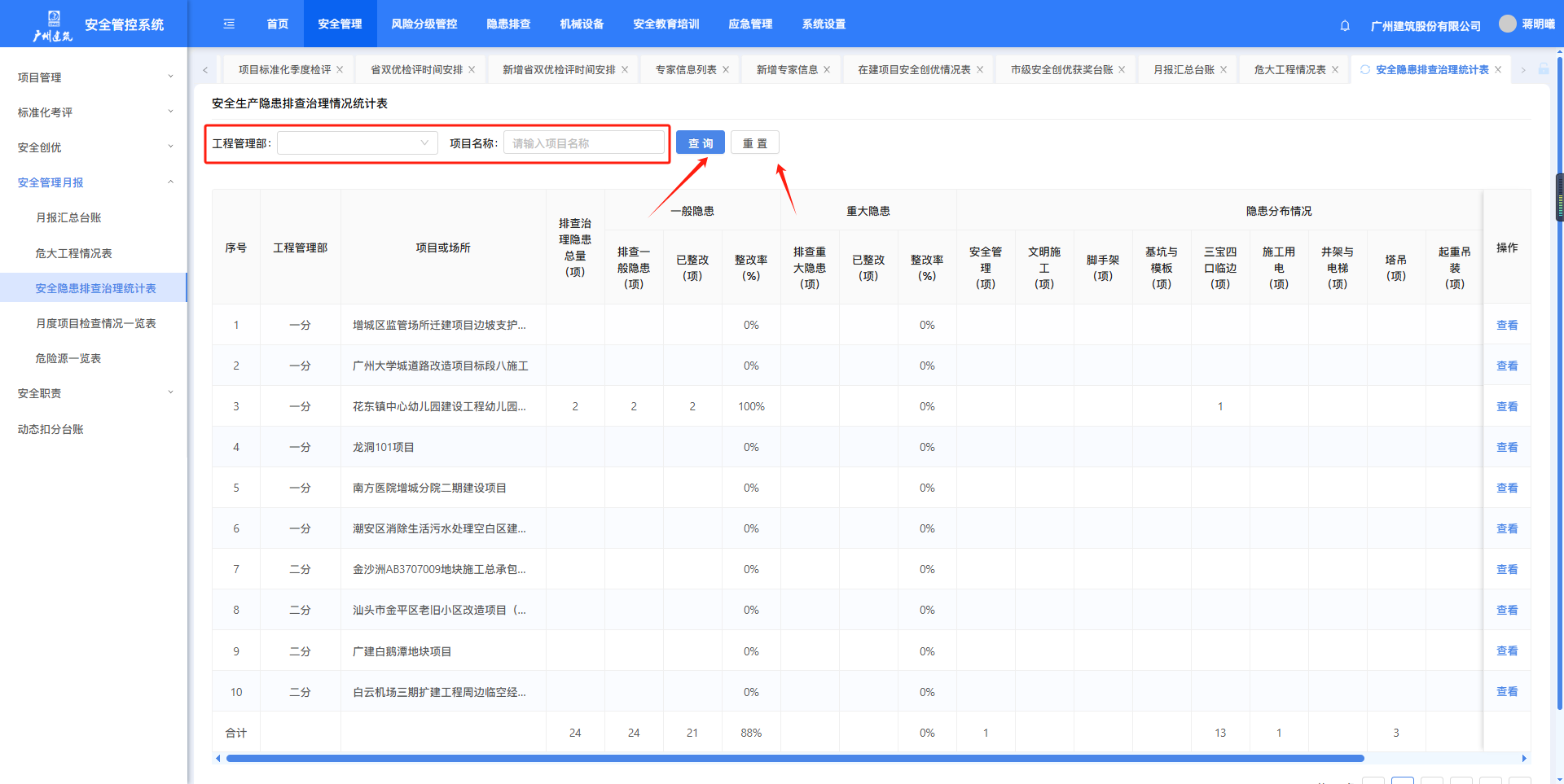Viewport: 1564px width, 784px height.
Task: Toggle the sidebar collapse hamburger icon
Action: [x=229, y=24]
